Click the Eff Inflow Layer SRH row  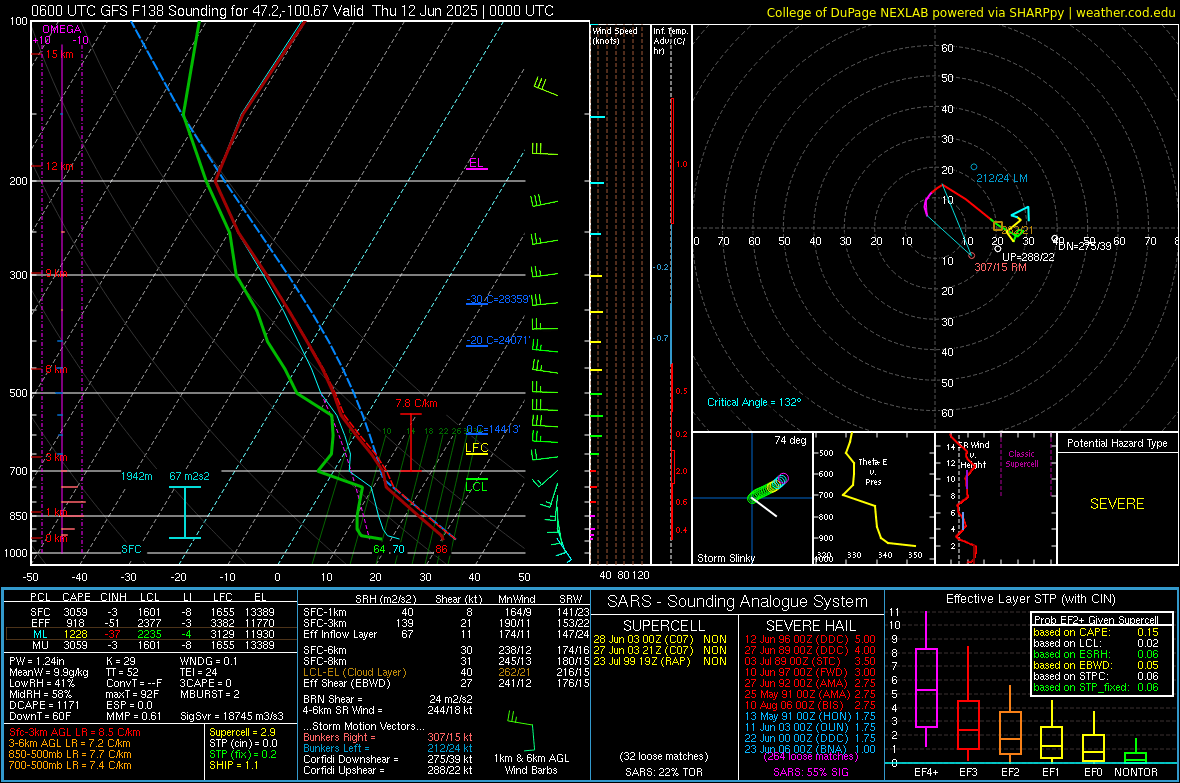click(446, 634)
